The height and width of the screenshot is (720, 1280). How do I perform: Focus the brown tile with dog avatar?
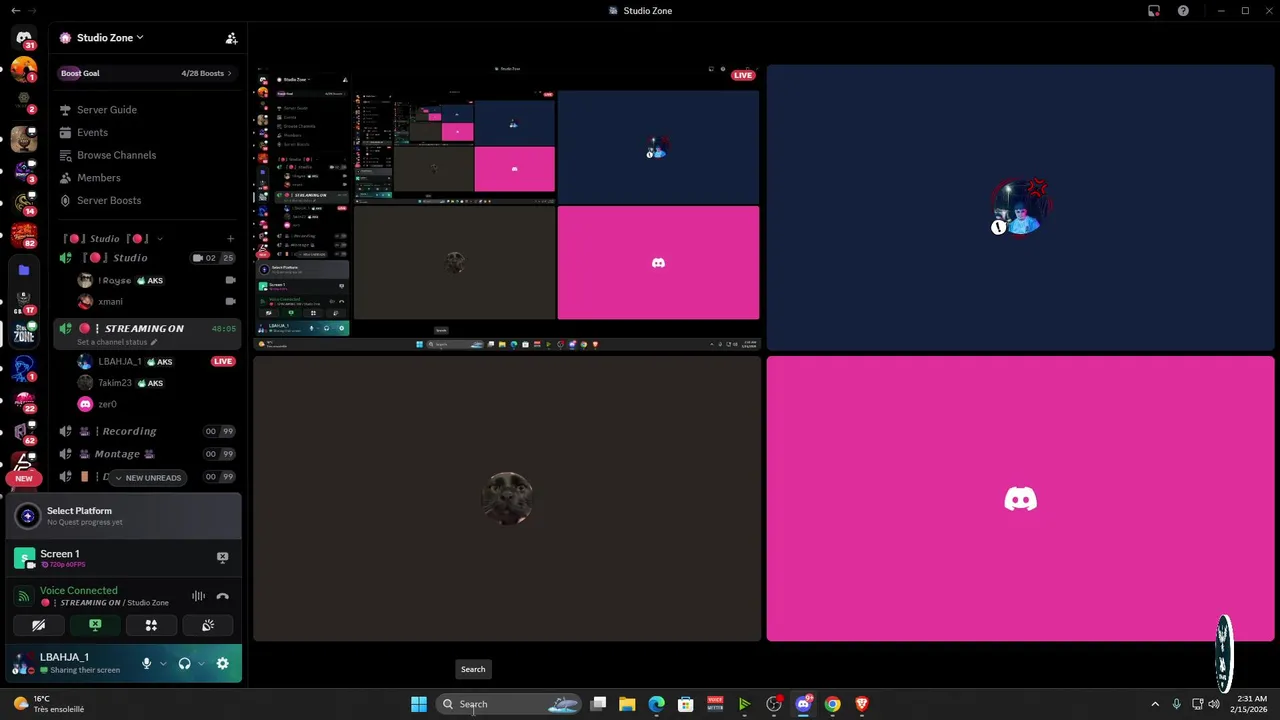pyautogui.click(x=506, y=499)
